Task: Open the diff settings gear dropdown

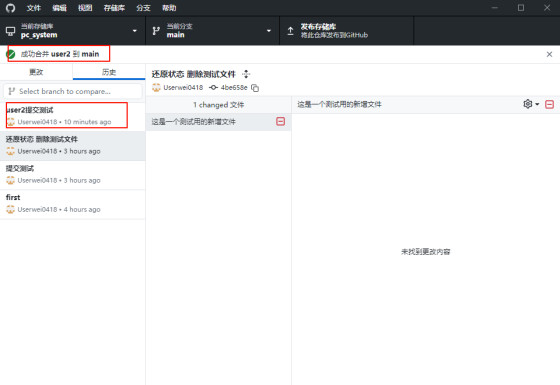Action: (x=531, y=104)
